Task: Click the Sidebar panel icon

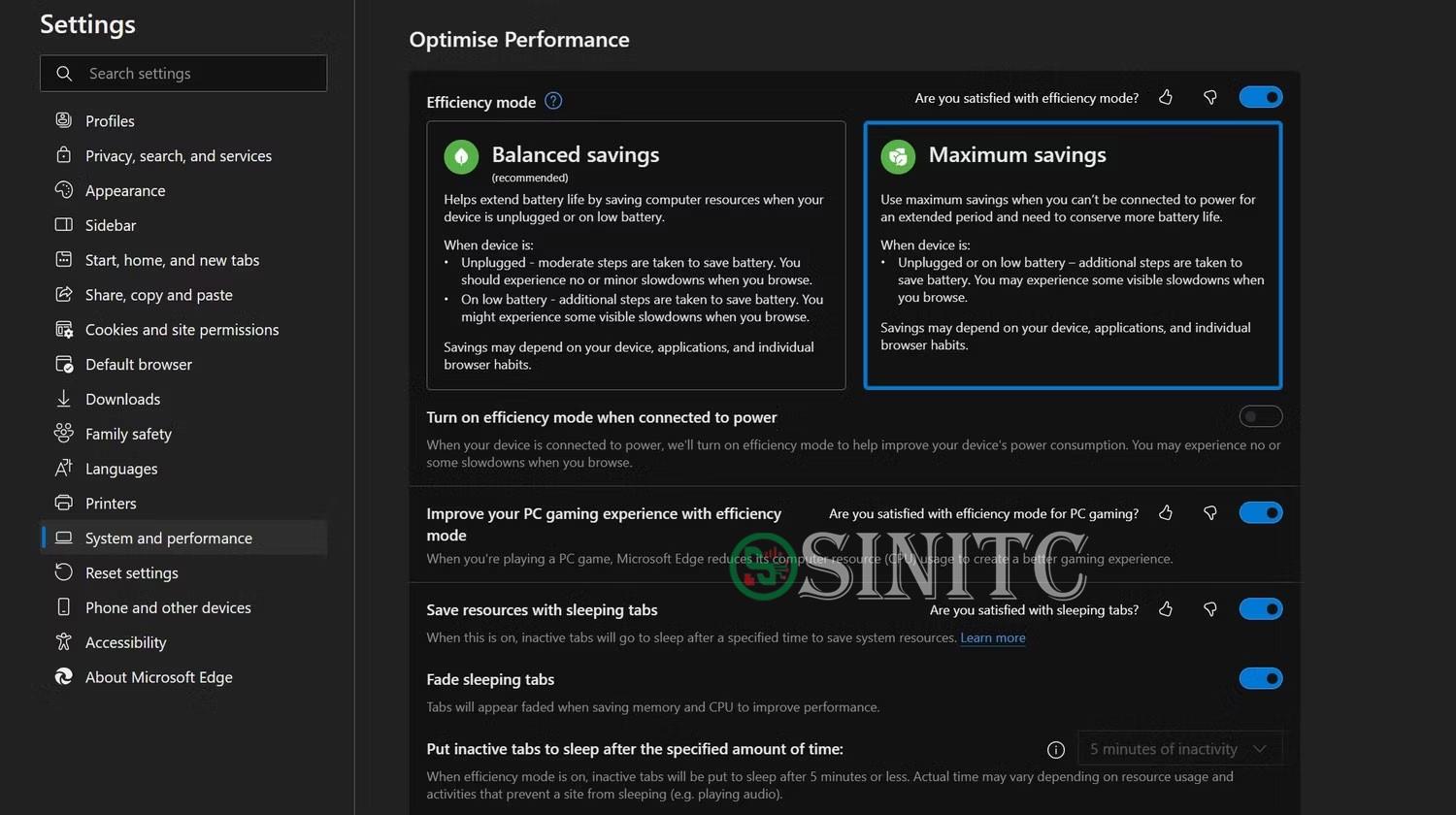Action: [64, 225]
